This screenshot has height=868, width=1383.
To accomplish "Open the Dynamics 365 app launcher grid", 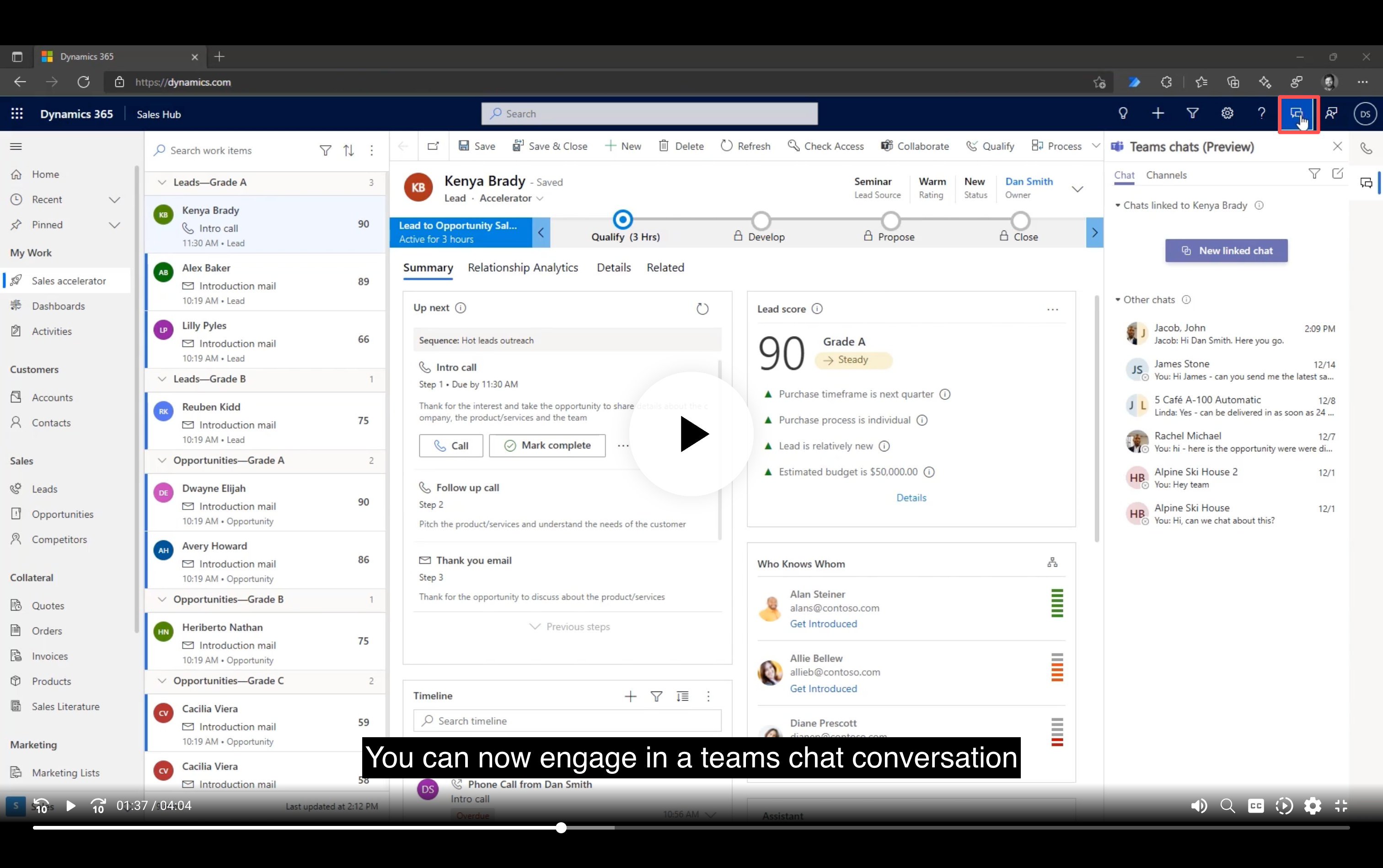I will 16,114.
